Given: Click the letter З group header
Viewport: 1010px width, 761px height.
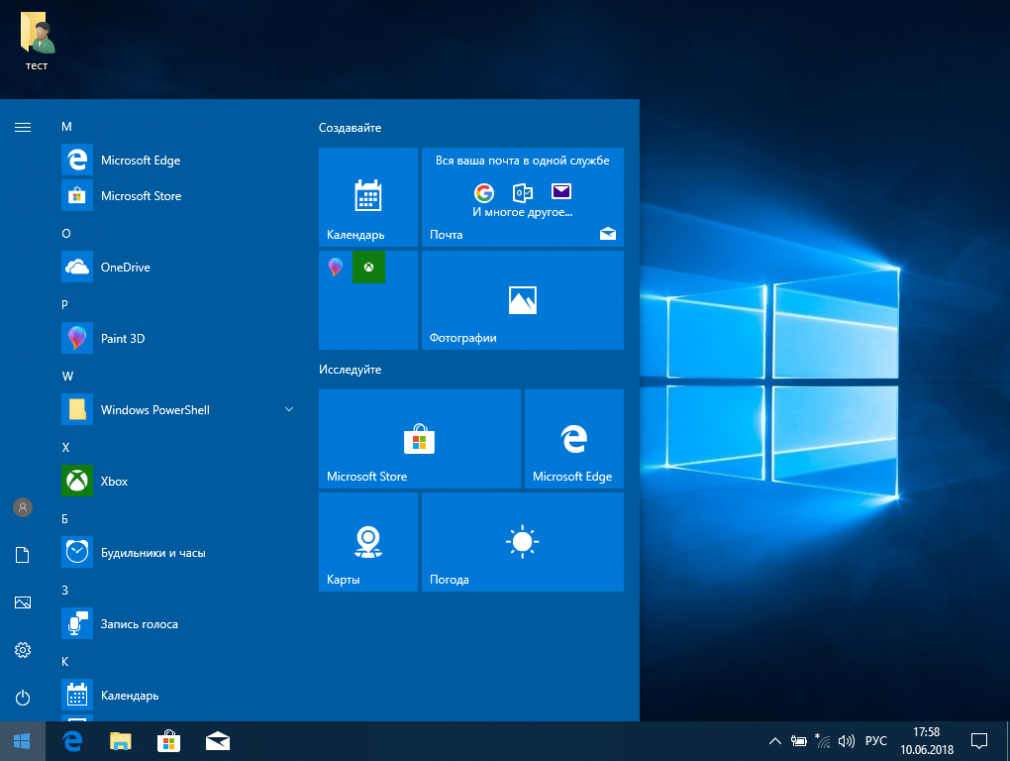Looking at the screenshot, I should (x=64, y=590).
